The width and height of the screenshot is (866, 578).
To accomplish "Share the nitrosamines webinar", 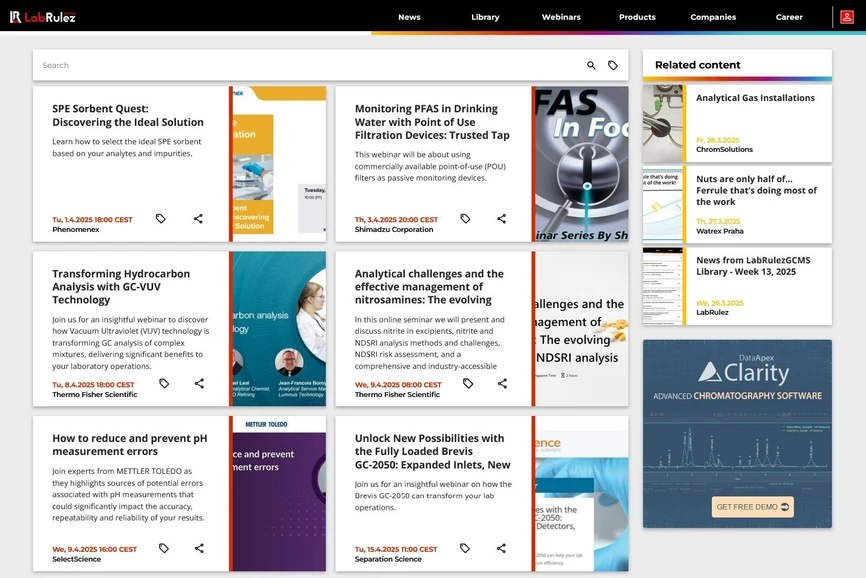I will [503, 383].
